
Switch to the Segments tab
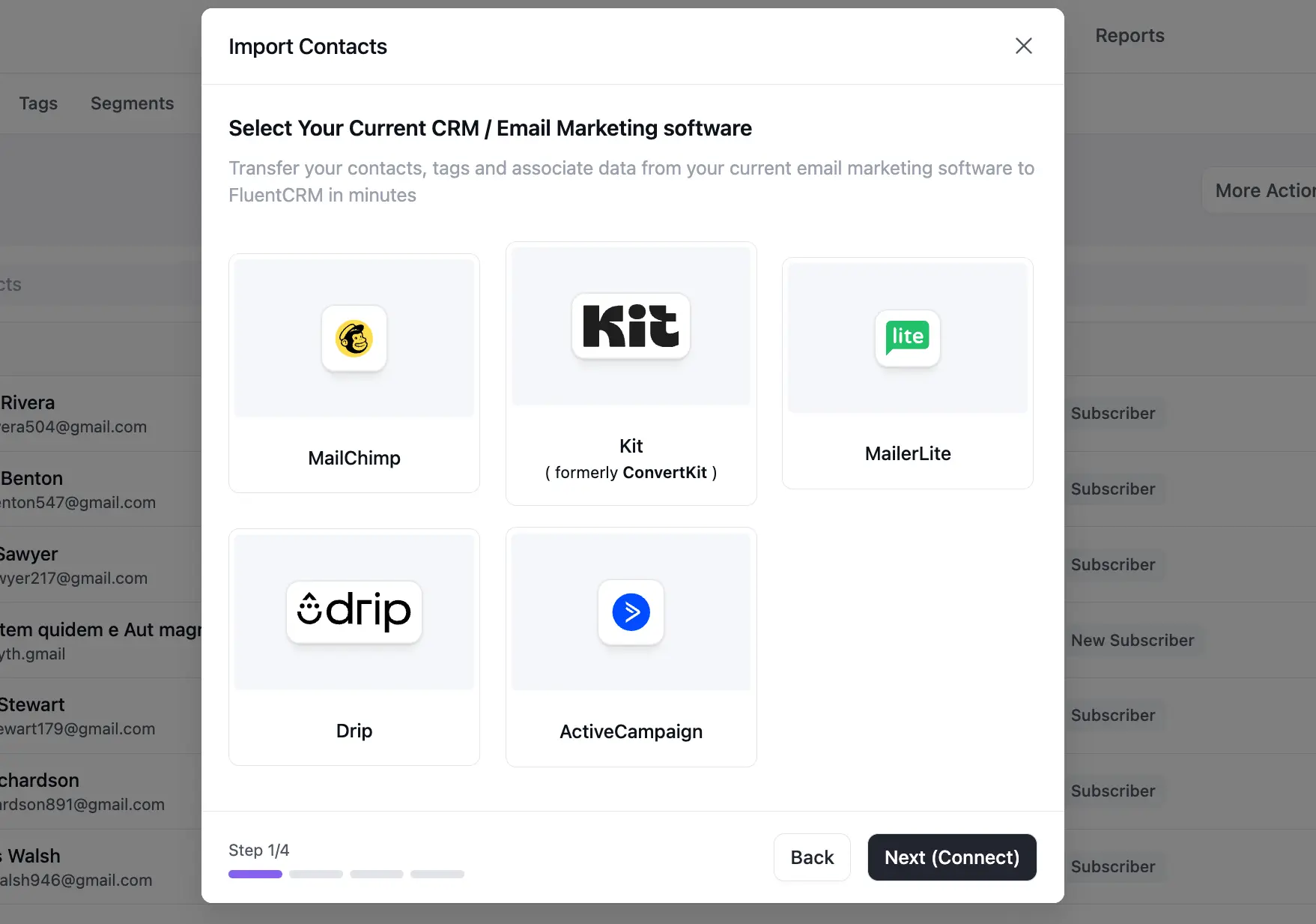click(x=132, y=103)
